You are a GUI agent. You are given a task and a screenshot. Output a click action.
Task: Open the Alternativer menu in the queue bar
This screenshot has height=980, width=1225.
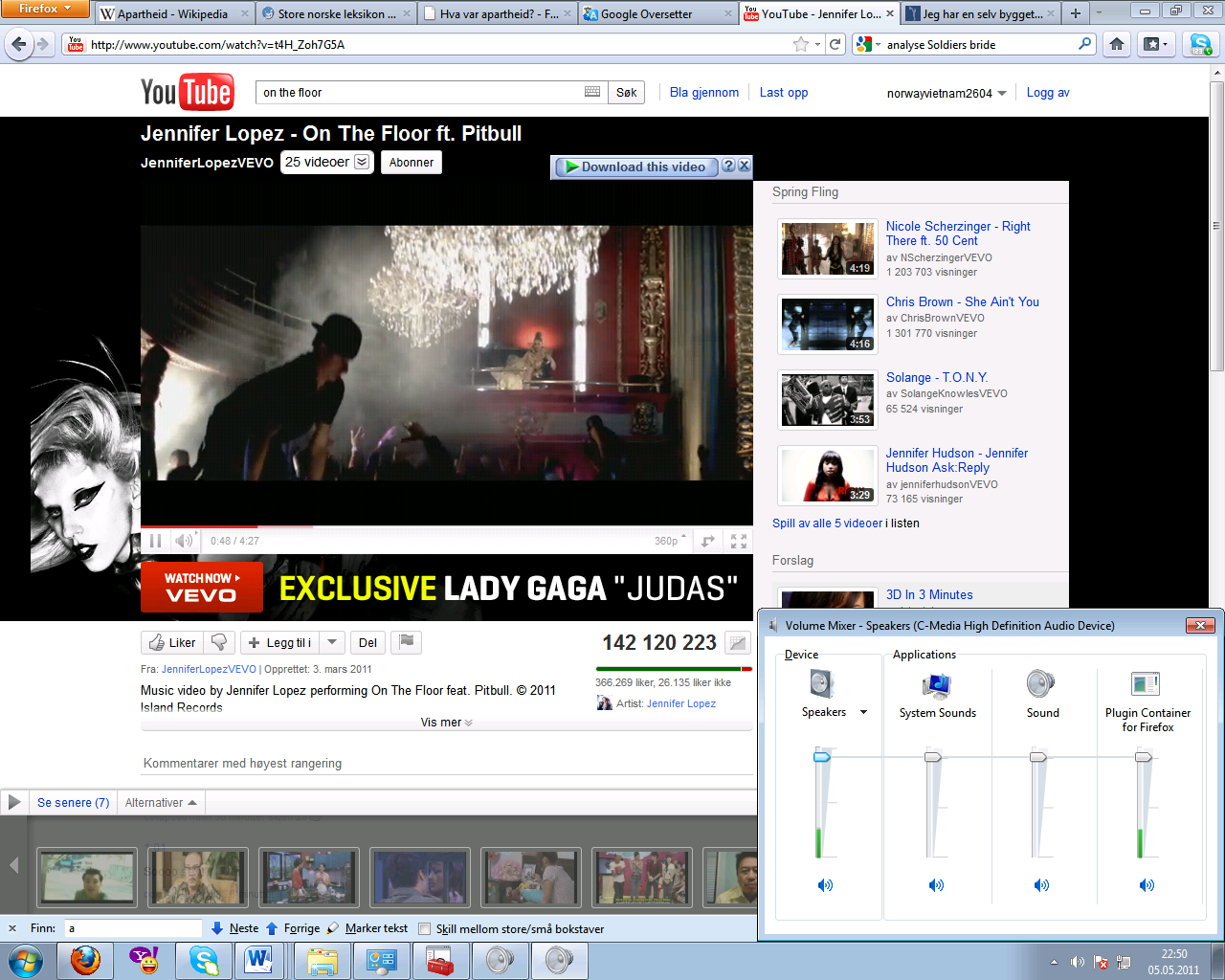[x=161, y=803]
